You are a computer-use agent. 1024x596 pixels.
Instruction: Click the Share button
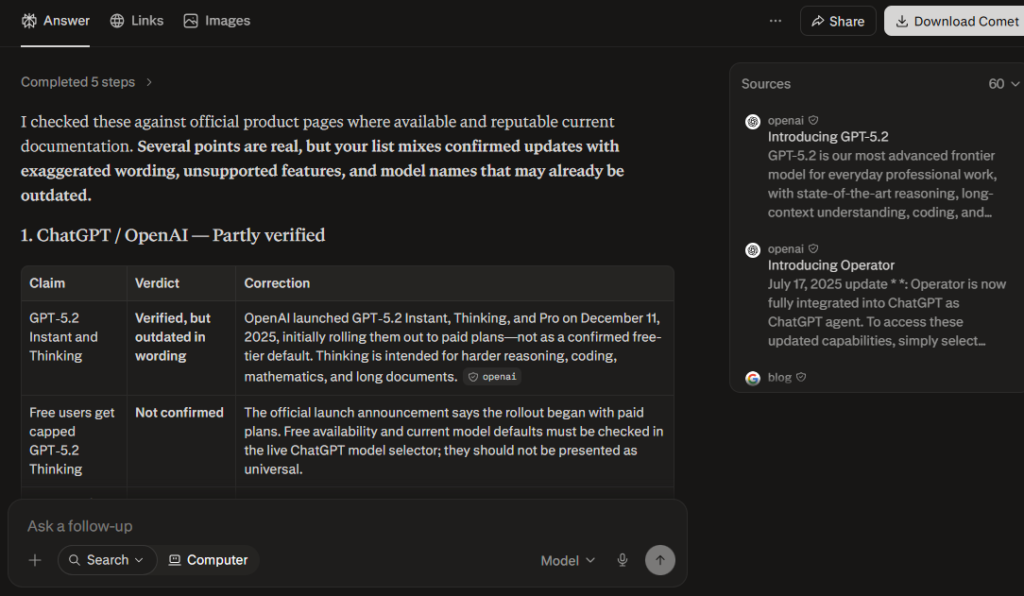tap(838, 22)
